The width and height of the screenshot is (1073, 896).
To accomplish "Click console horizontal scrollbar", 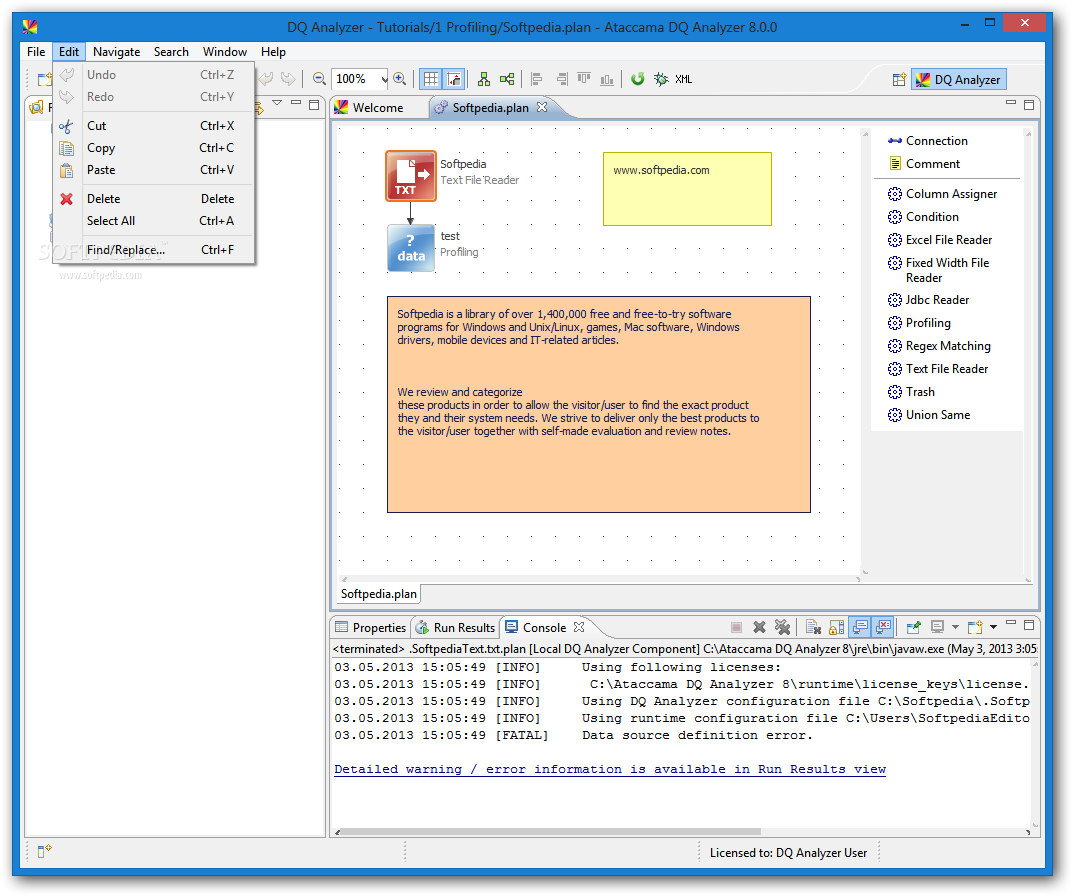I will 551,832.
